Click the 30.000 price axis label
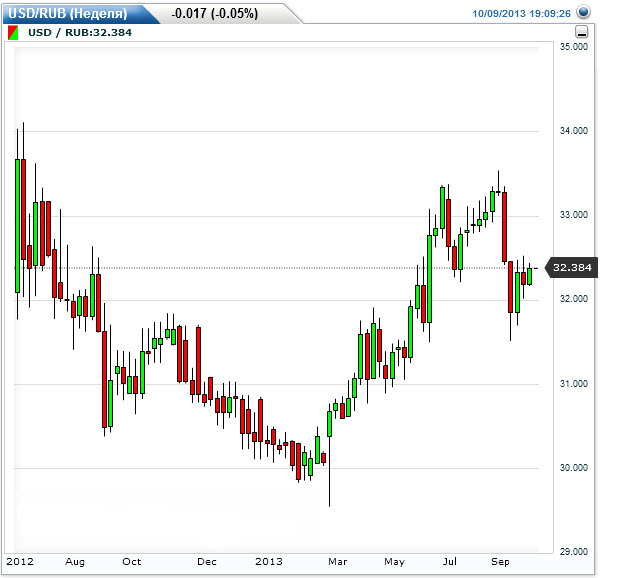This screenshot has height=578, width=641. coord(574,468)
